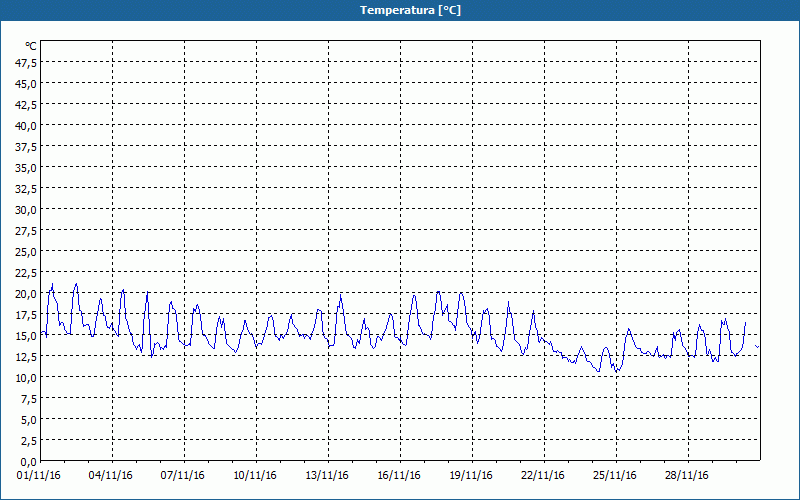Screen dimensions: 800x500
Task: Select the 22,5 axis label
Action: point(27,272)
